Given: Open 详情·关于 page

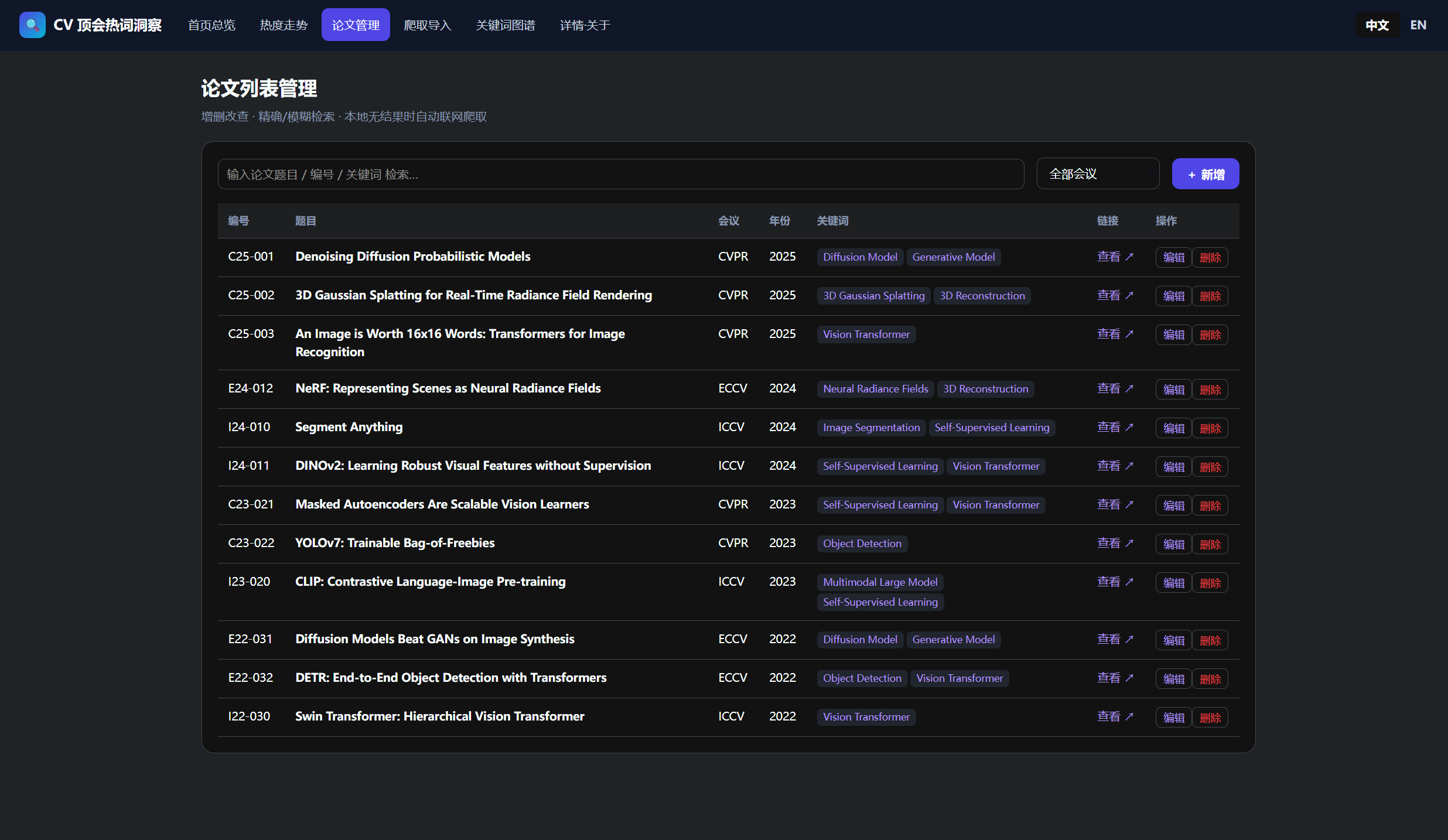Looking at the screenshot, I should (x=585, y=25).
